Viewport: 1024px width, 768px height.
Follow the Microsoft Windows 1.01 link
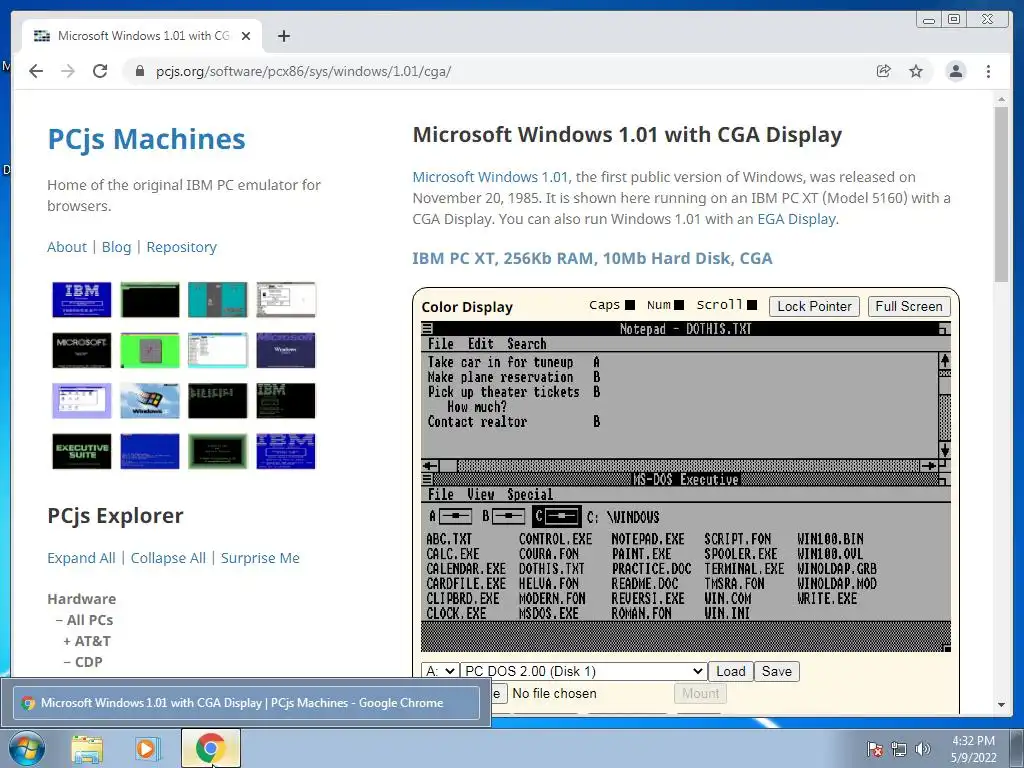click(x=490, y=177)
